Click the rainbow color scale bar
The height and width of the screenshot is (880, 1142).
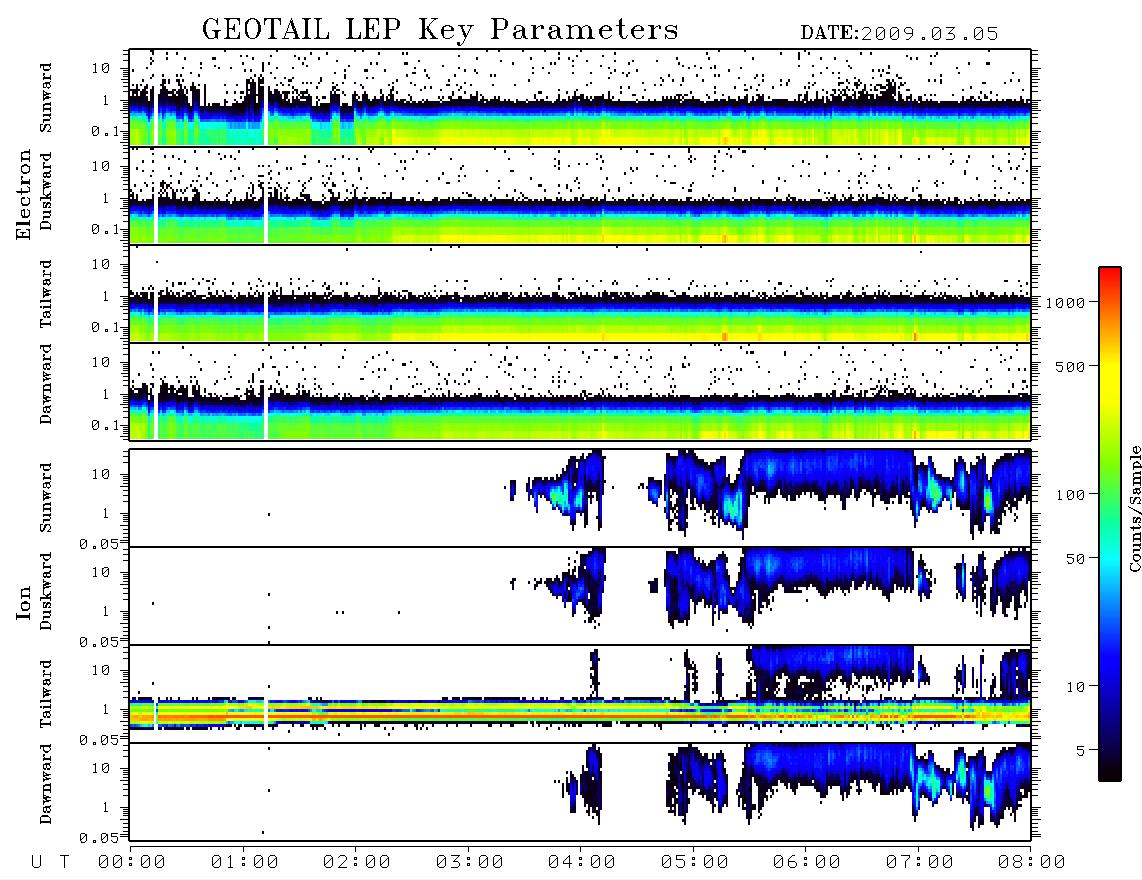1110,525
